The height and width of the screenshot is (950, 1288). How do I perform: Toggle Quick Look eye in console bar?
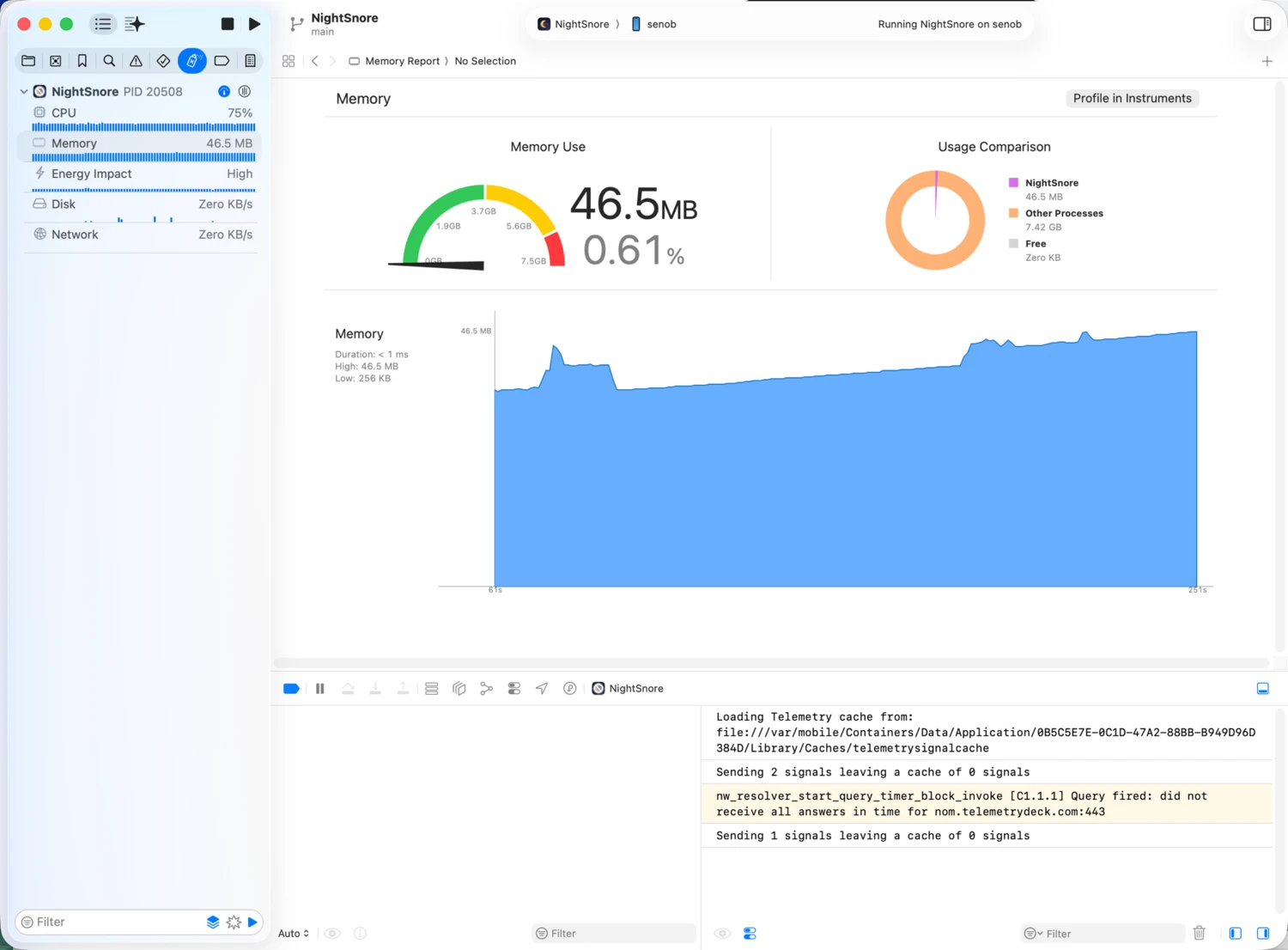pyautogui.click(x=723, y=933)
